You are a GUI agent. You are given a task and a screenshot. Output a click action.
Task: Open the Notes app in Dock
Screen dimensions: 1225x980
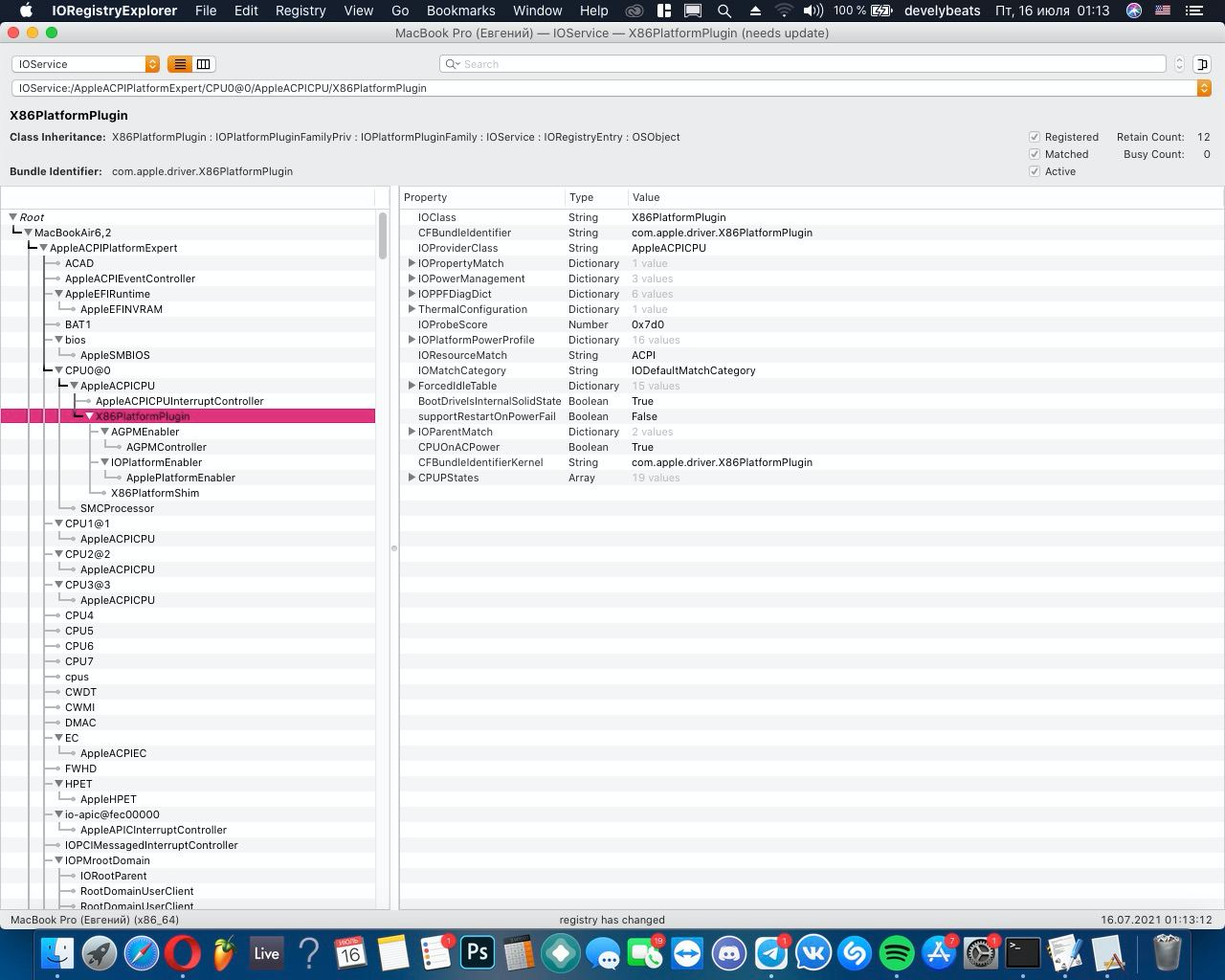tap(392, 953)
